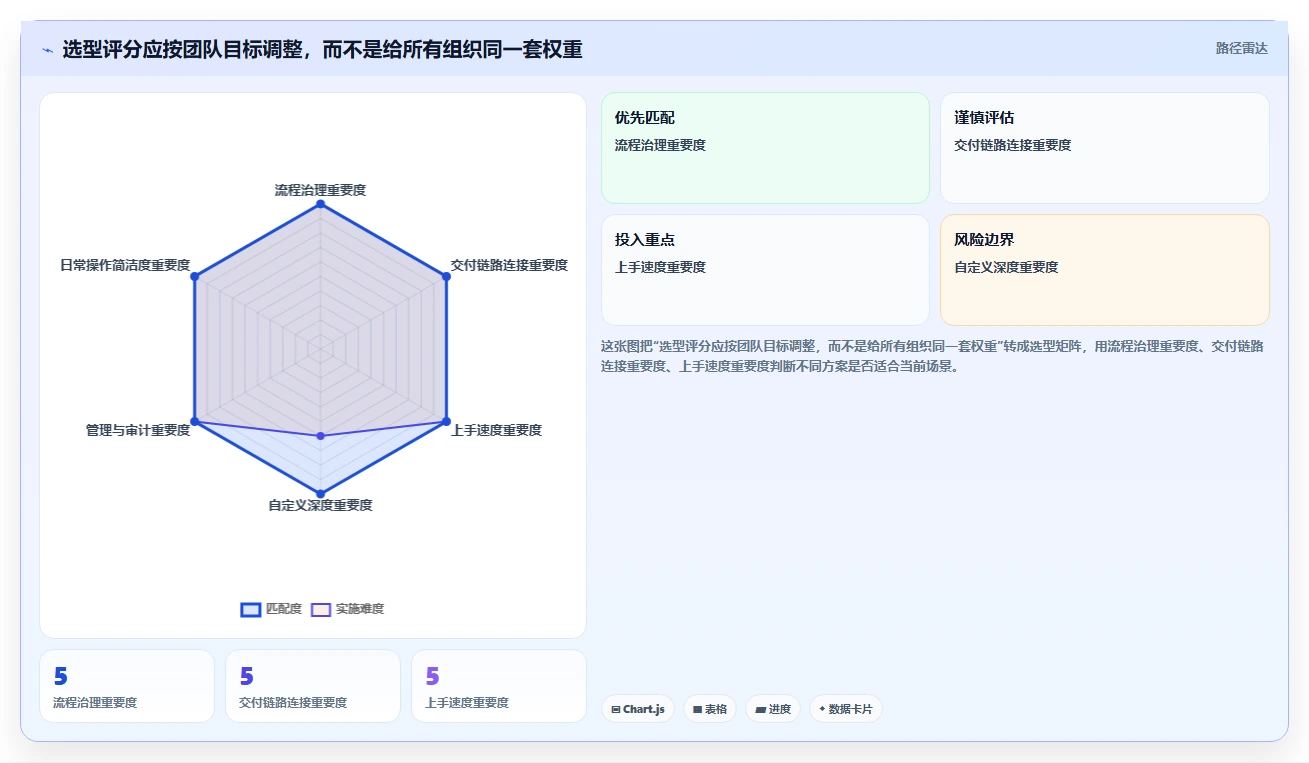1309x763 pixels.
Task: Click the 交付链路连接重要度 radar axis label
Action: (509, 265)
